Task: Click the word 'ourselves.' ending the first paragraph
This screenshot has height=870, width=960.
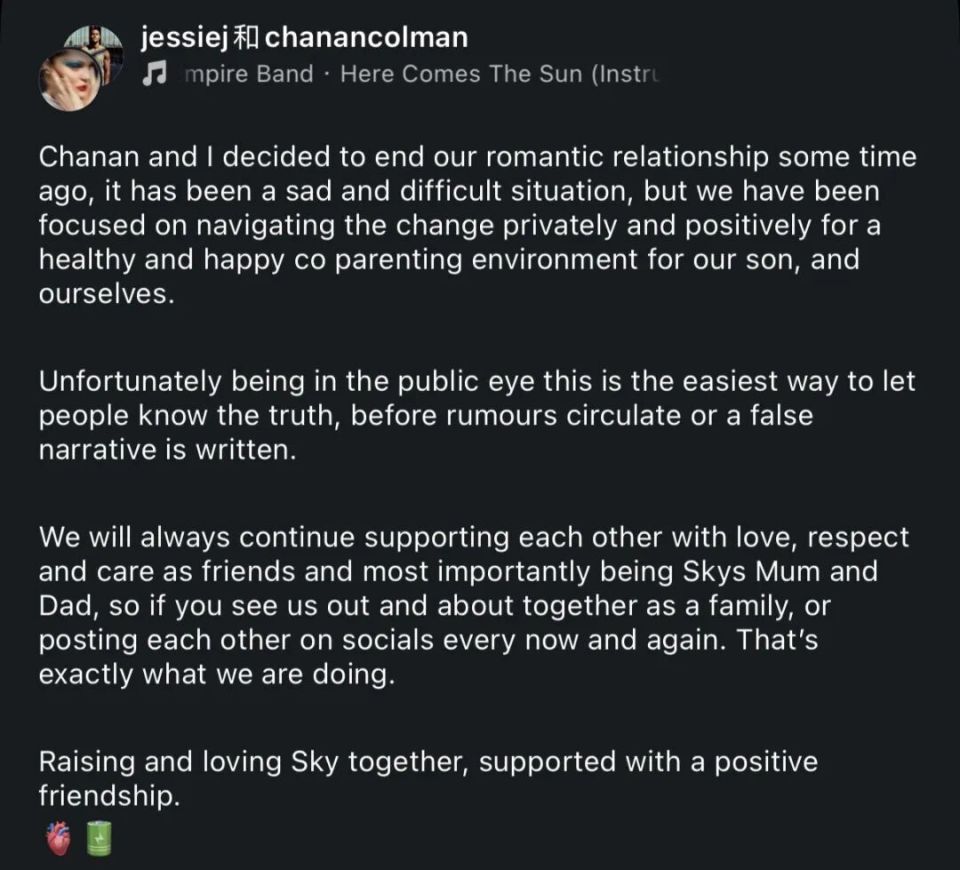Action: click(x=107, y=294)
